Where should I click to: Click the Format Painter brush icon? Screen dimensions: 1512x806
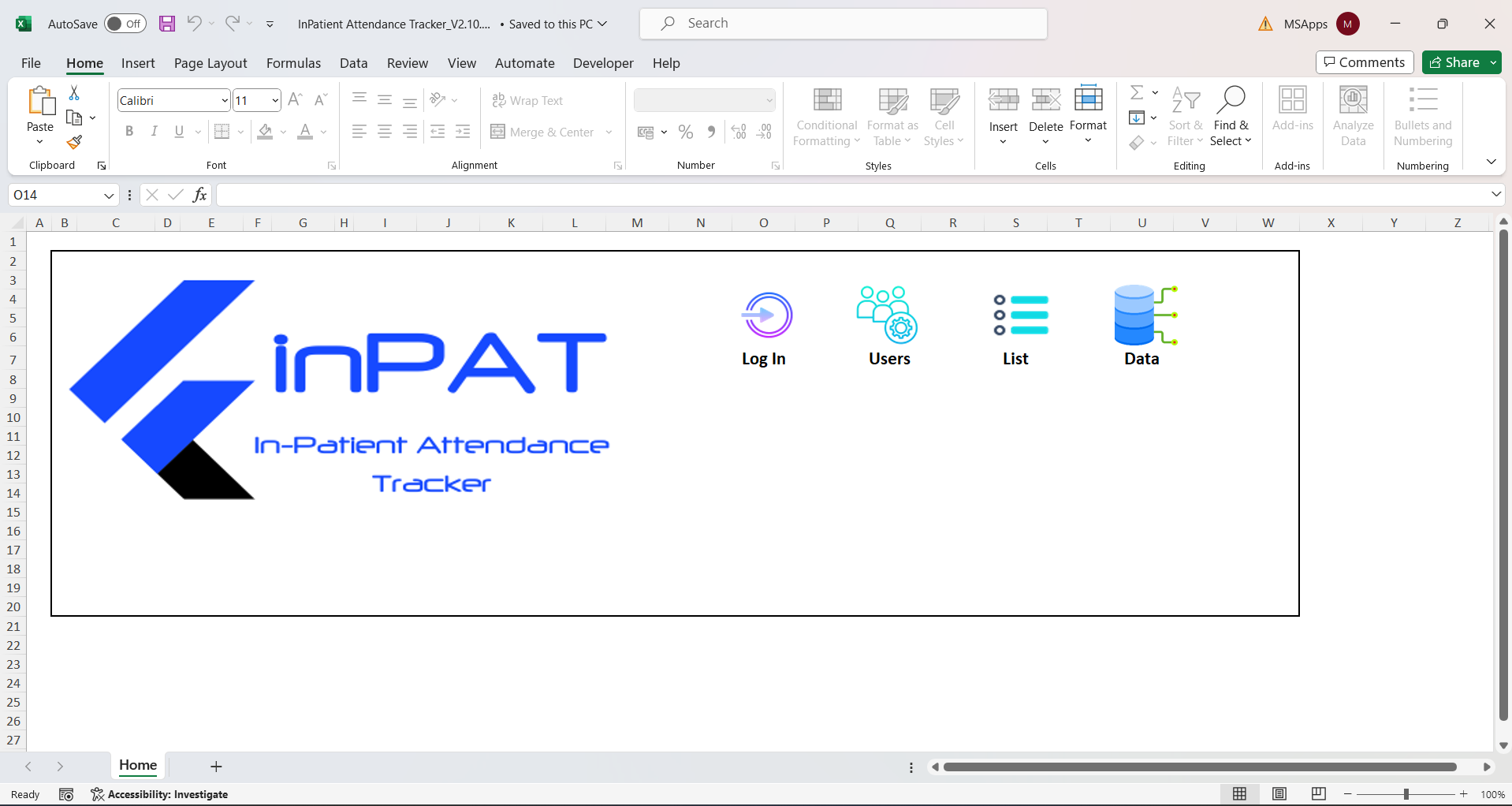(x=74, y=142)
